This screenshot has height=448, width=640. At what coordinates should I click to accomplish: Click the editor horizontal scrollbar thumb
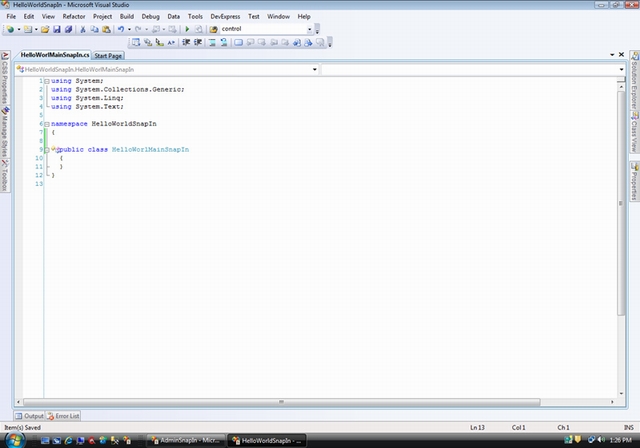pyautogui.click(x=282, y=402)
